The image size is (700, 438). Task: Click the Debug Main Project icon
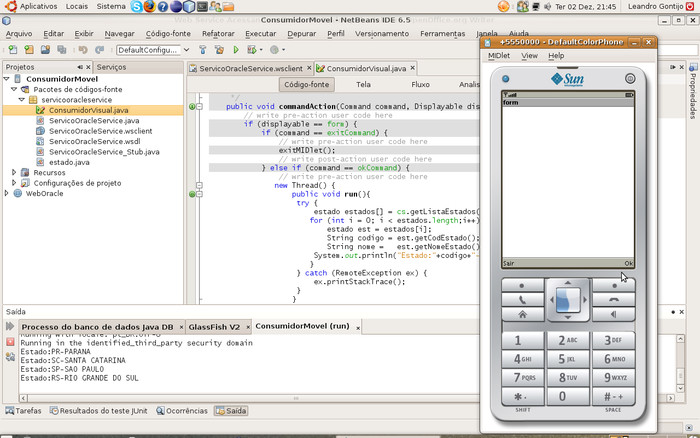point(252,50)
